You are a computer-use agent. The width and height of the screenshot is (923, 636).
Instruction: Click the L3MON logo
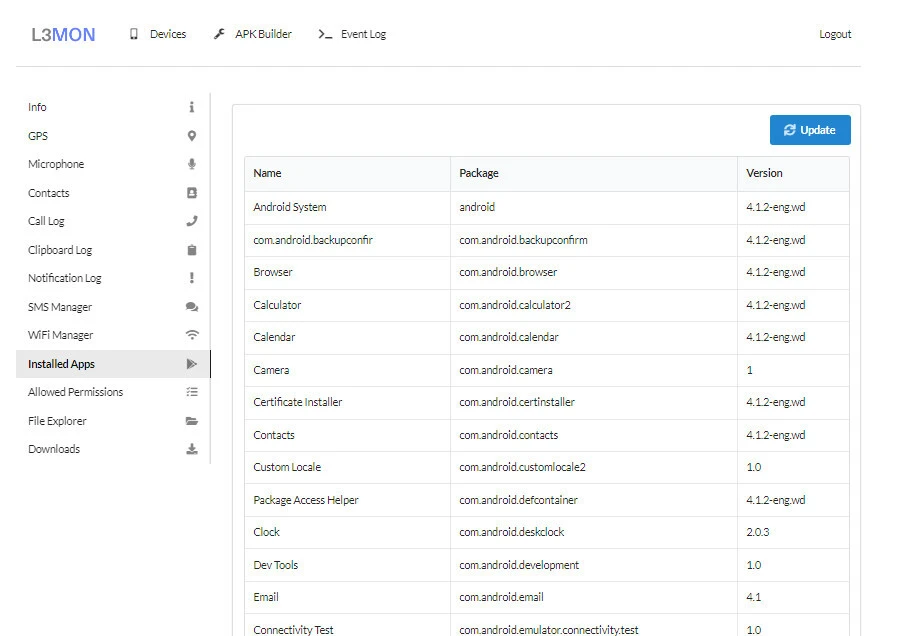pyautogui.click(x=63, y=35)
